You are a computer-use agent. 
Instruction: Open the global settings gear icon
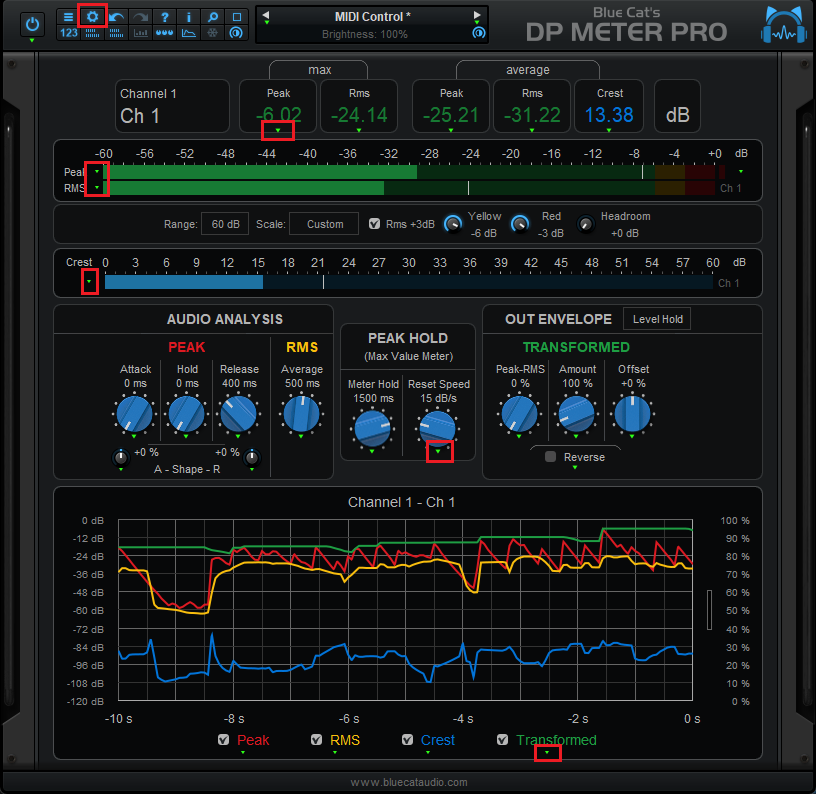click(92, 17)
